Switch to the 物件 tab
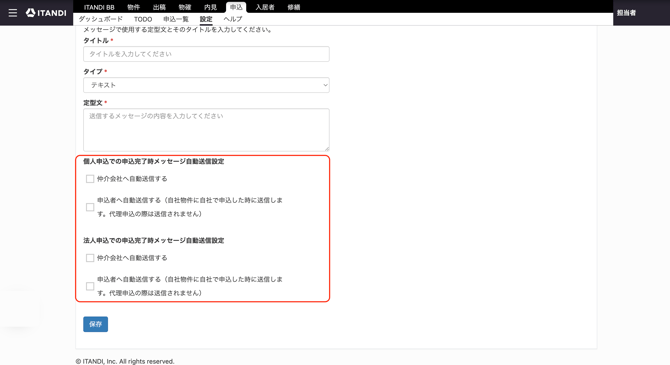Viewport: 670px width, 365px height. tap(133, 7)
